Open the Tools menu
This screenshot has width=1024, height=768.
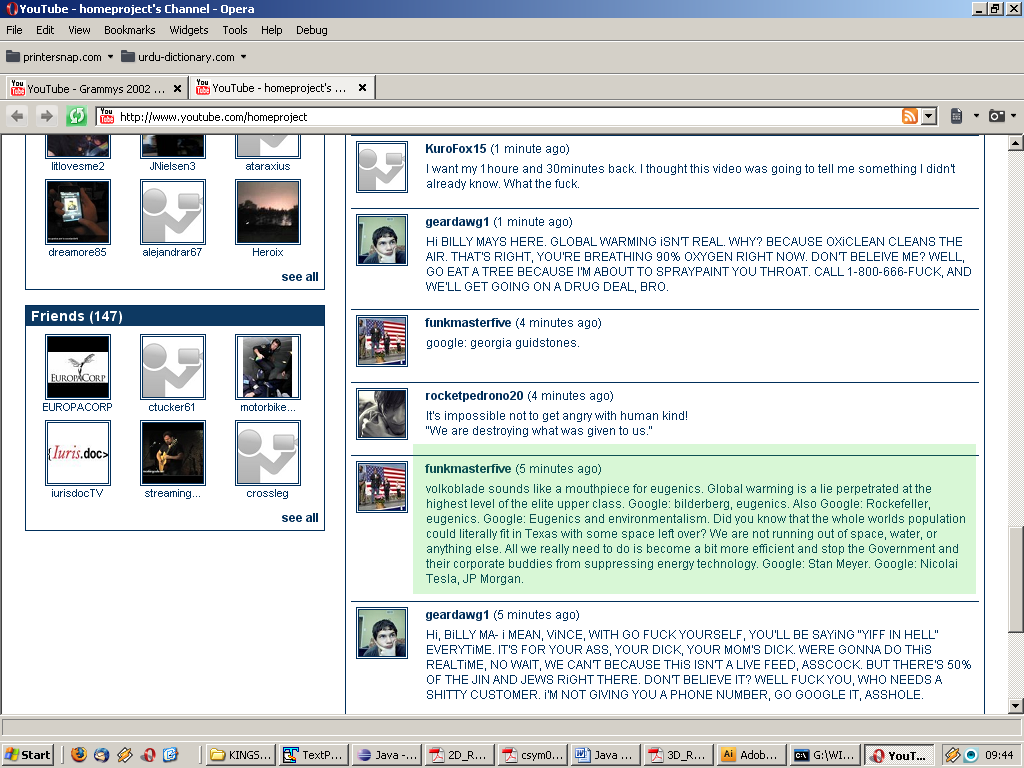coord(234,30)
